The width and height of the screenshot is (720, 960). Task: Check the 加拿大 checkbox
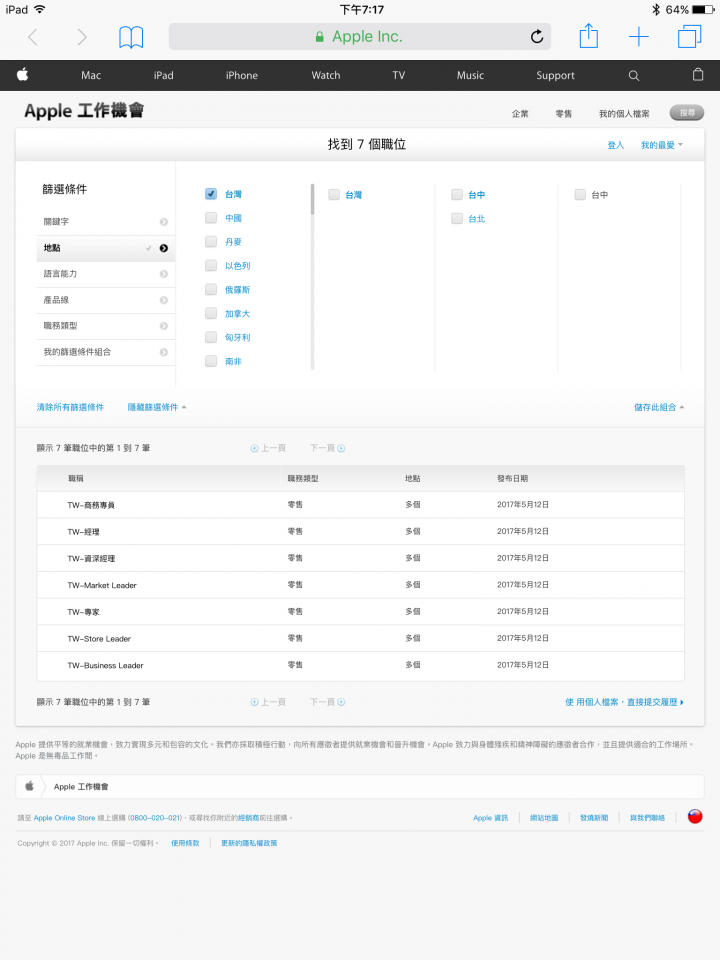tap(211, 313)
